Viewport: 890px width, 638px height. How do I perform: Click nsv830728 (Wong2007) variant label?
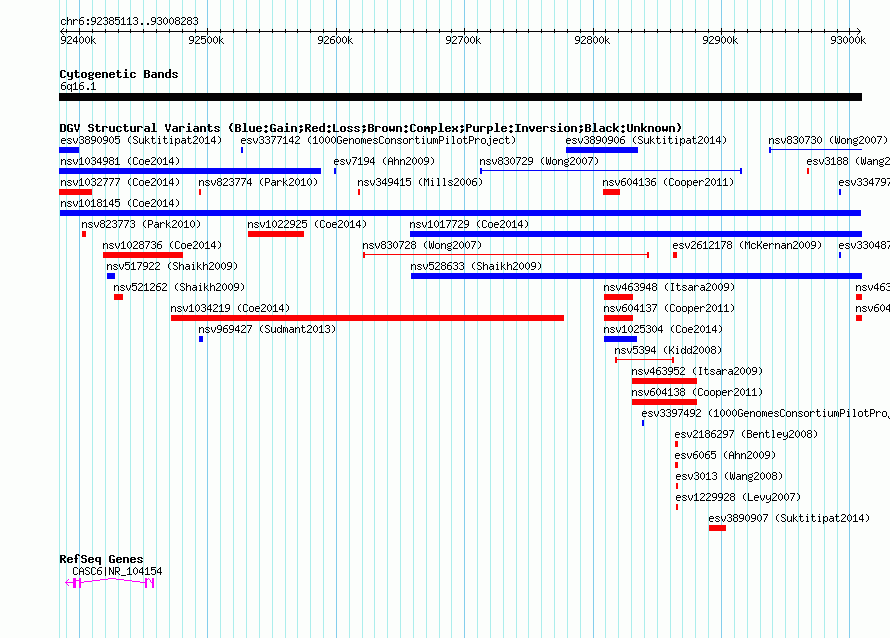[422, 245]
